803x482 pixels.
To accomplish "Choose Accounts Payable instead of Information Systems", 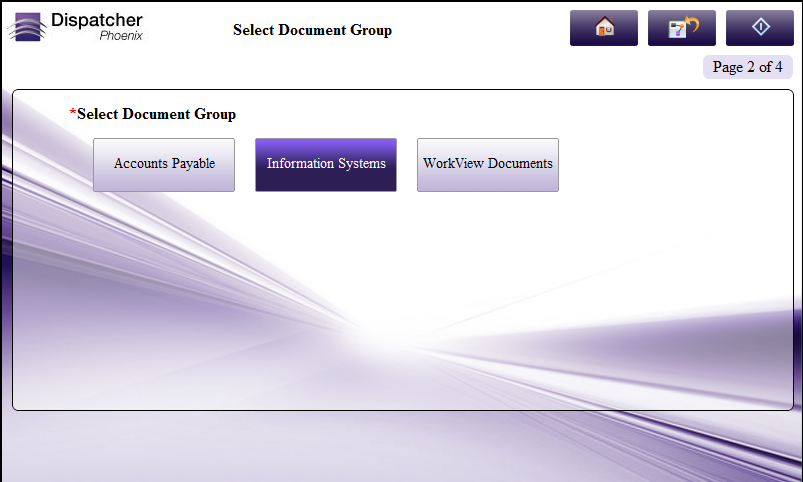I will coord(164,164).
